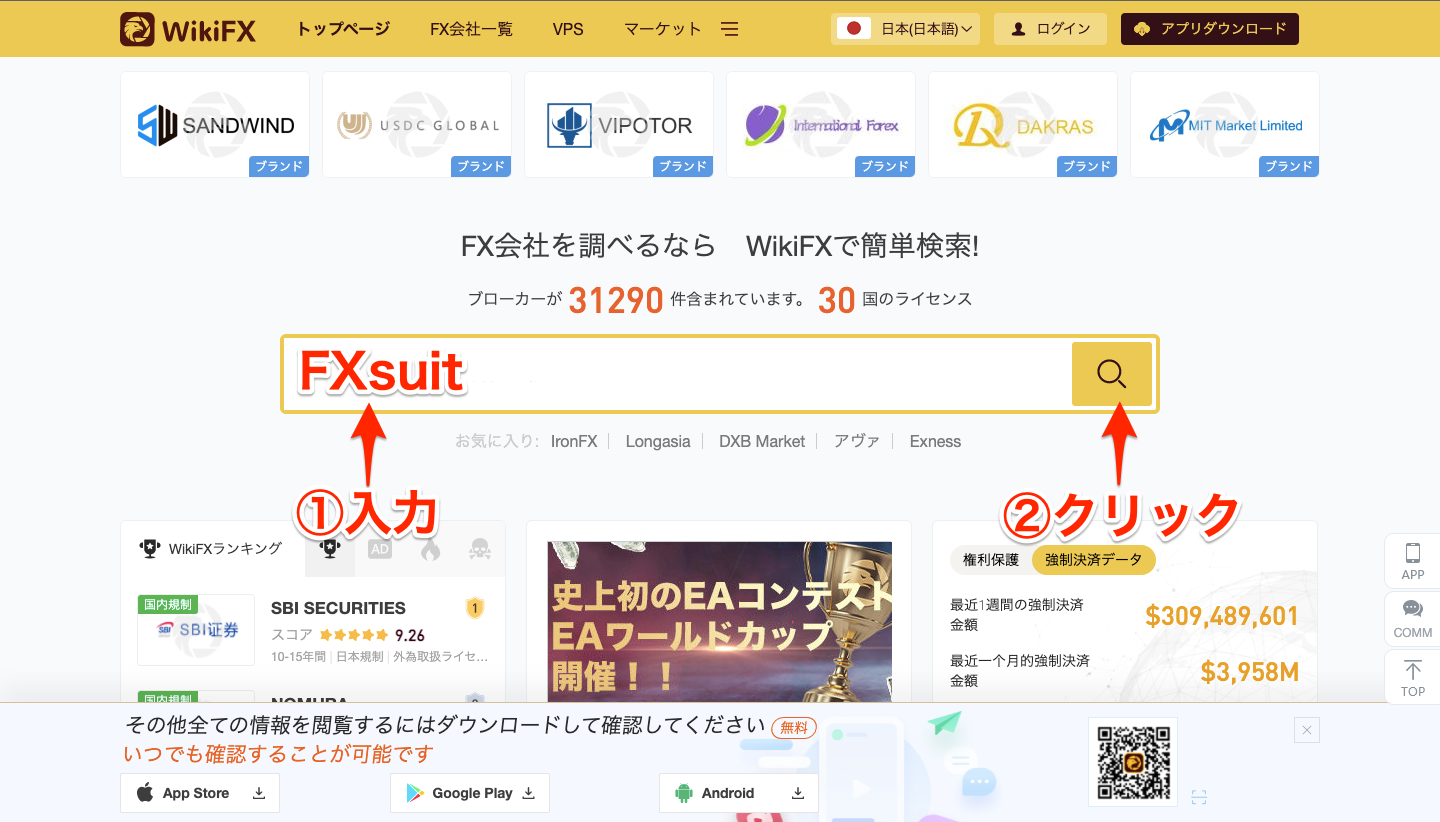Open the COMM chat sidebar icon
This screenshot has width=1440, height=822.
coord(1413,619)
